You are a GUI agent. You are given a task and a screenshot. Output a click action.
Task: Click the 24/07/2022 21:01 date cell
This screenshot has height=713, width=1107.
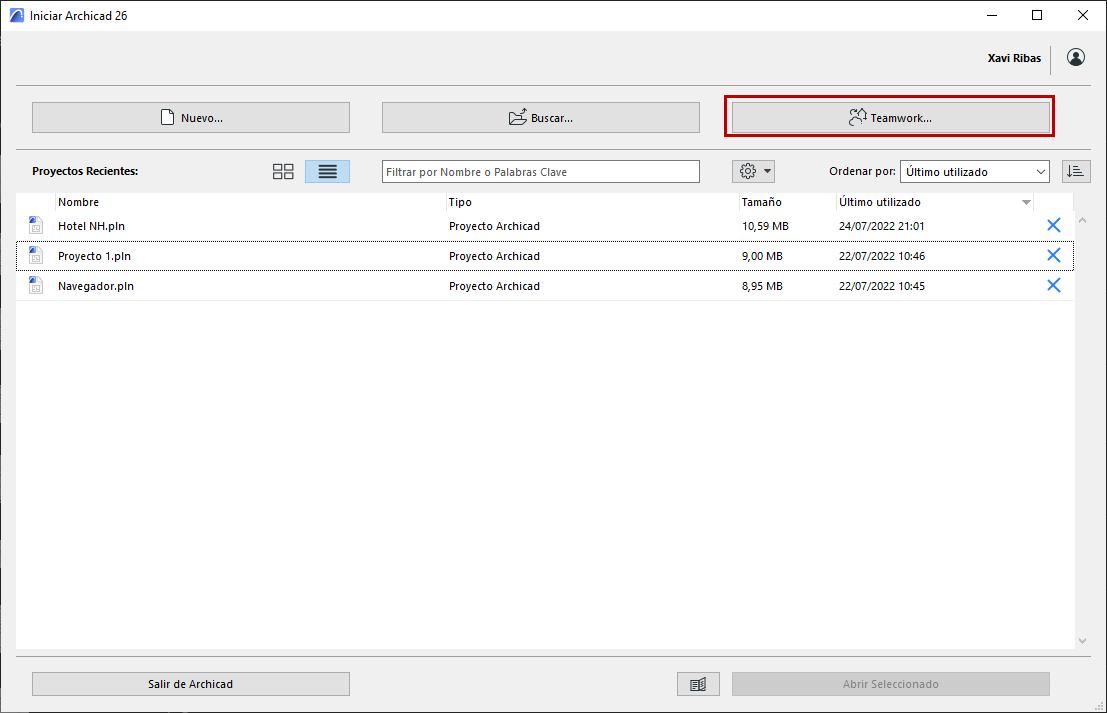tap(882, 226)
